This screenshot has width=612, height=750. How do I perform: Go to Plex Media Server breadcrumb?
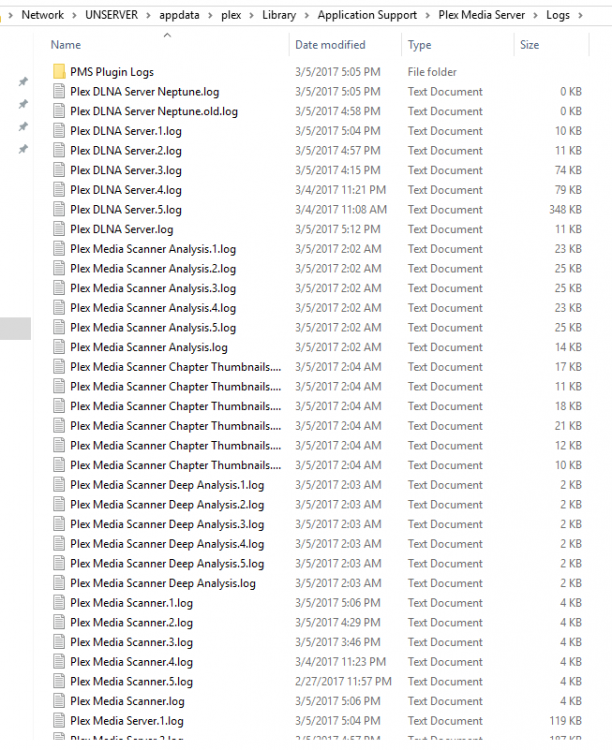coord(482,15)
